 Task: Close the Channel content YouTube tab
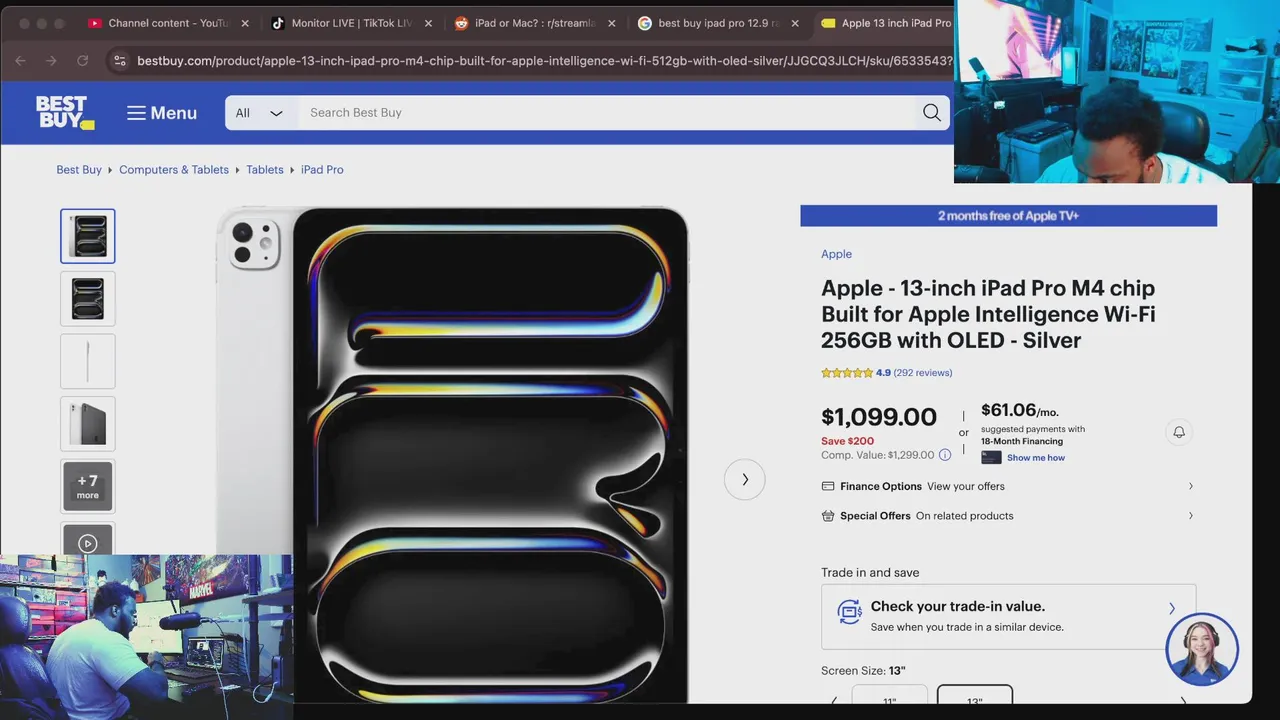[245, 23]
